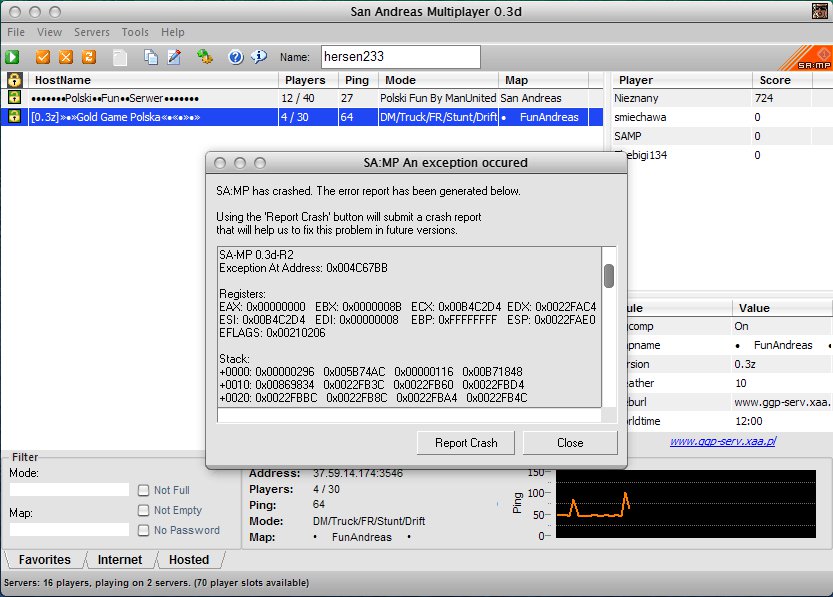
Task: Click the 724 score cell
Action: pos(763,98)
